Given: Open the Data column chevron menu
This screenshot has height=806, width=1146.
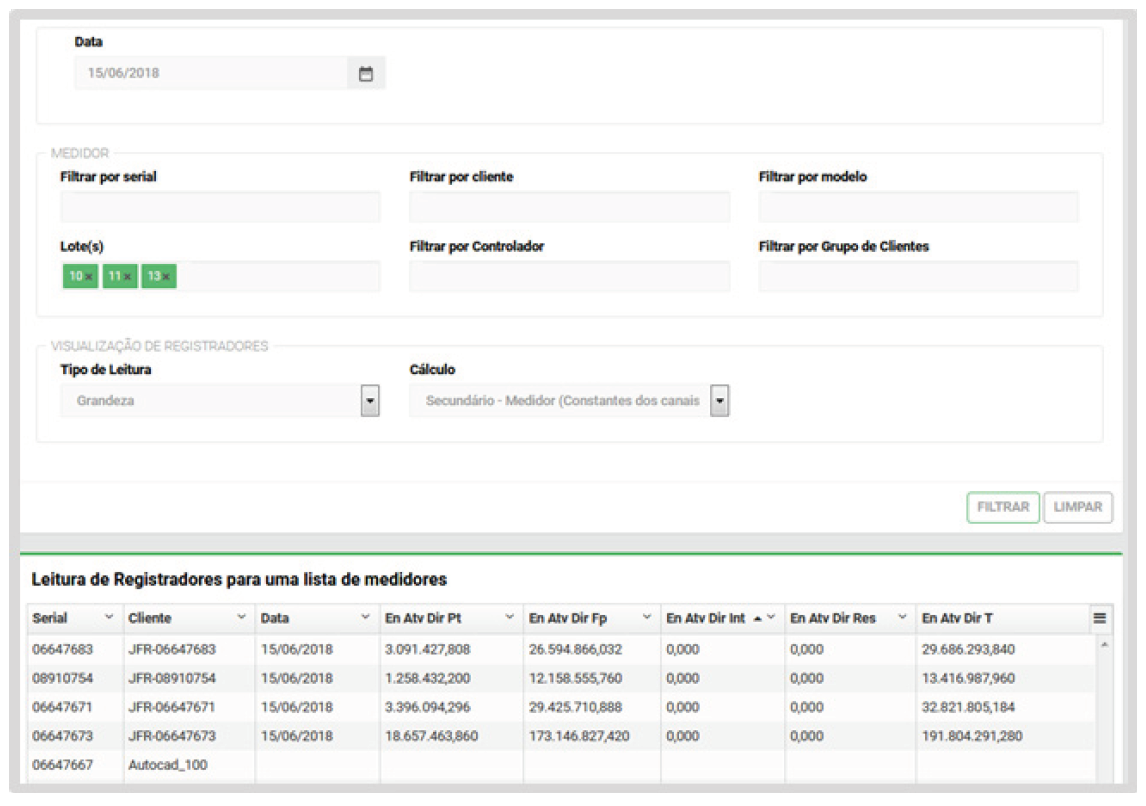Looking at the screenshot, I should [x=365, y=619].
